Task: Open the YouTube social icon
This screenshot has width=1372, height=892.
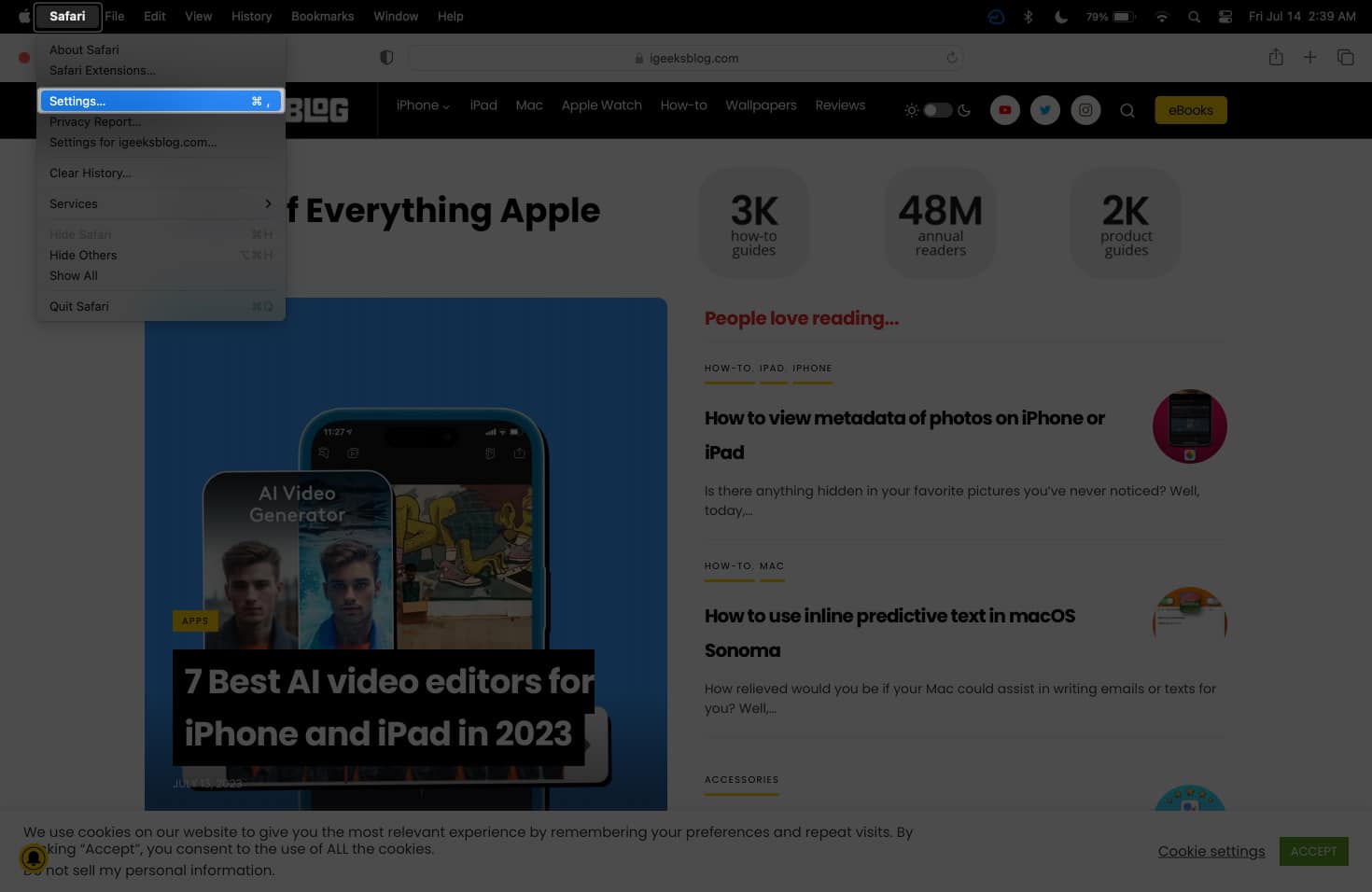Action: pos(1005,110)
